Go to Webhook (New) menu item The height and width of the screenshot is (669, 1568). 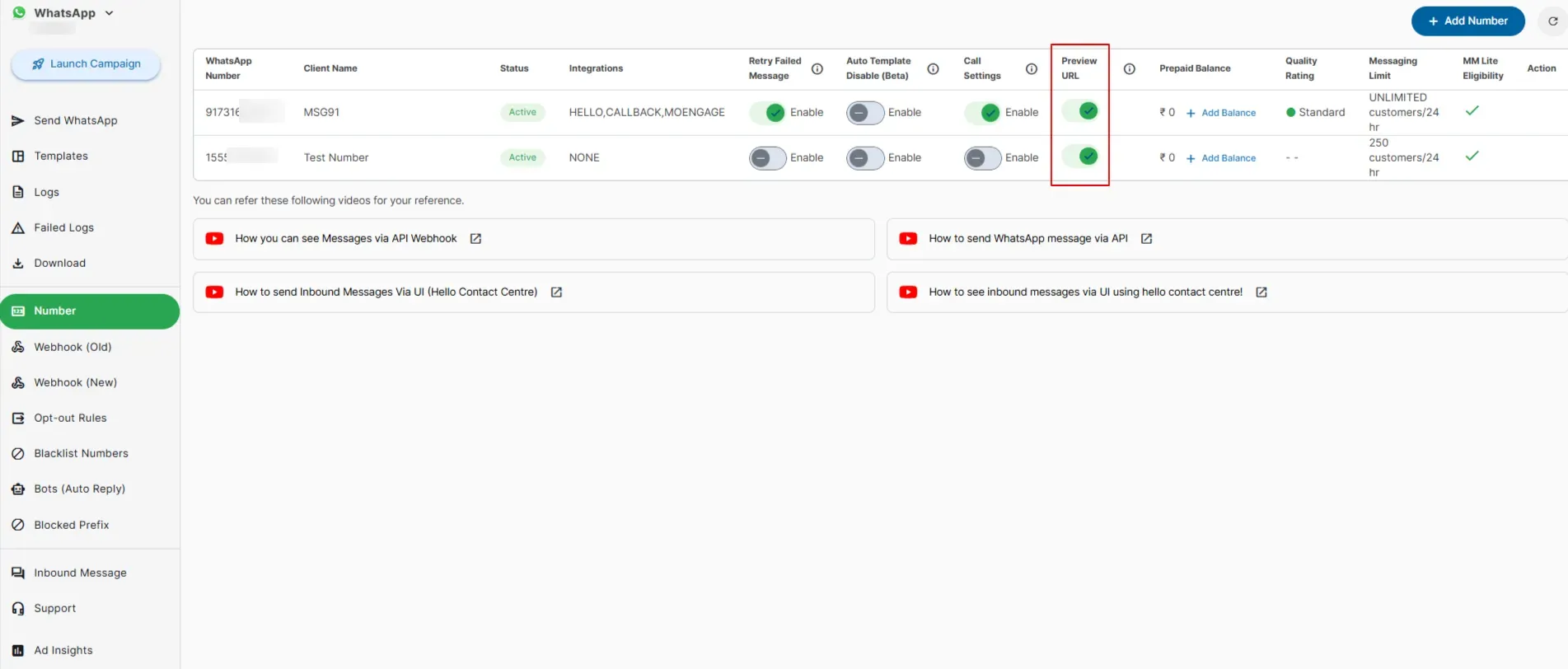coord(75,383)
